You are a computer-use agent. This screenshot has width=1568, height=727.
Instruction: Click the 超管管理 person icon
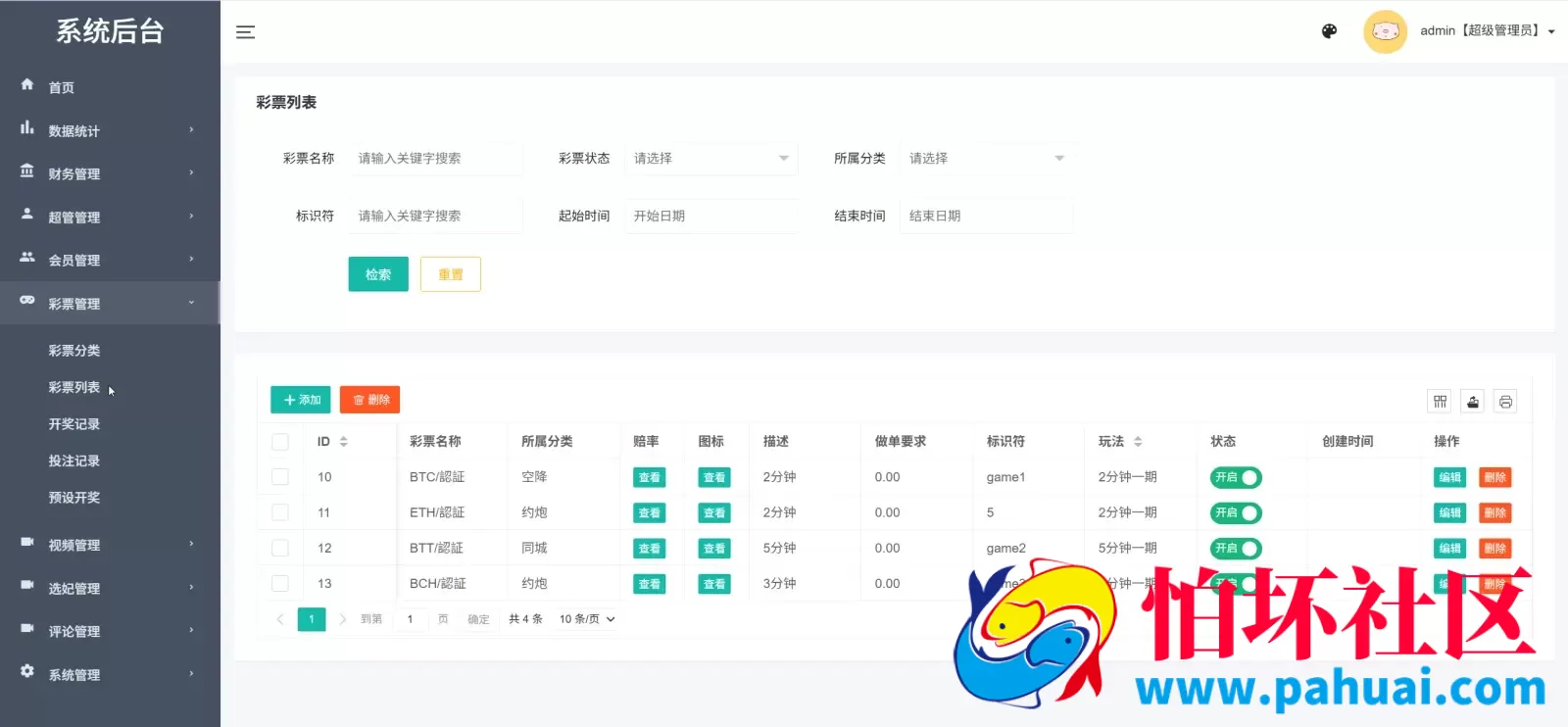coord(27,215)
